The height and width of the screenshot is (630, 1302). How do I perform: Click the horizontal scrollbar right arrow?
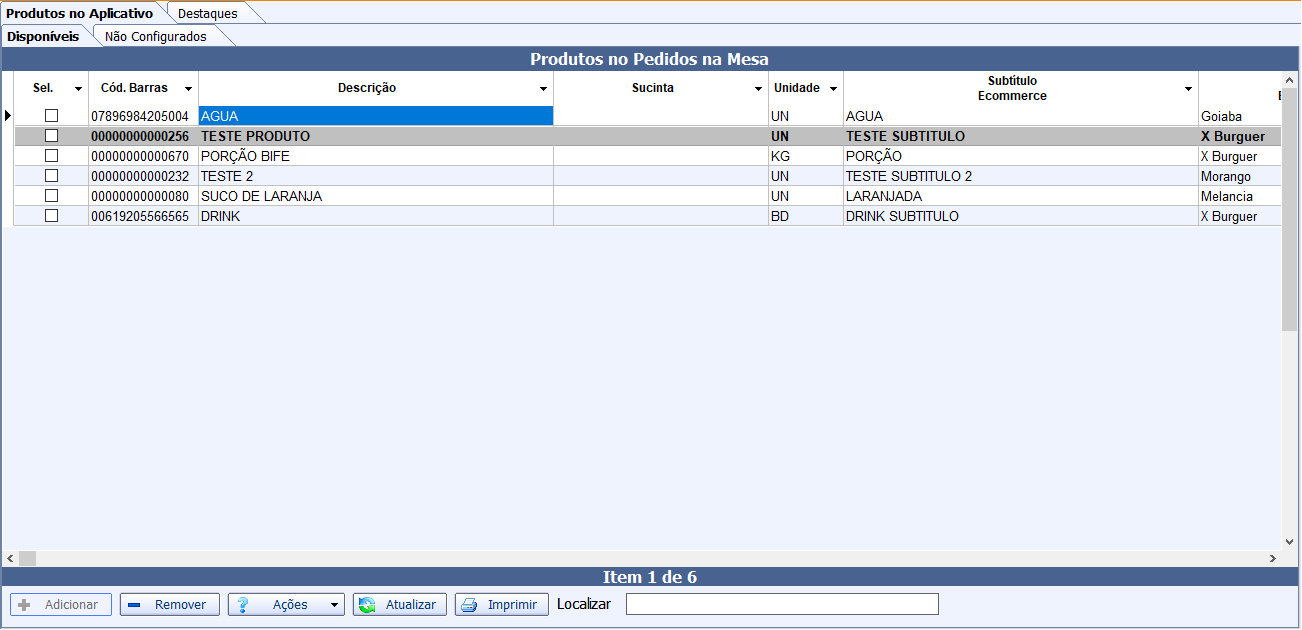pyautogui.click(x=1273, y=558)
